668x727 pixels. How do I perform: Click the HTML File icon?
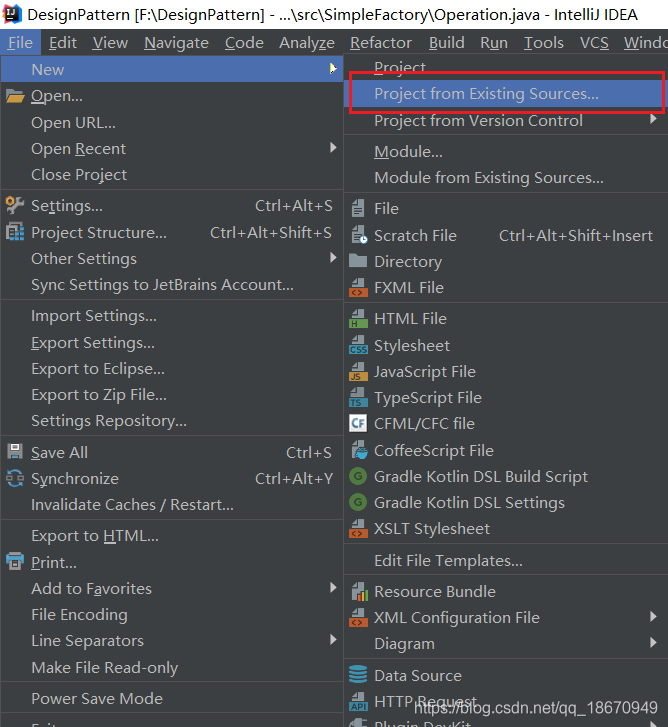(x=358, y=319)
